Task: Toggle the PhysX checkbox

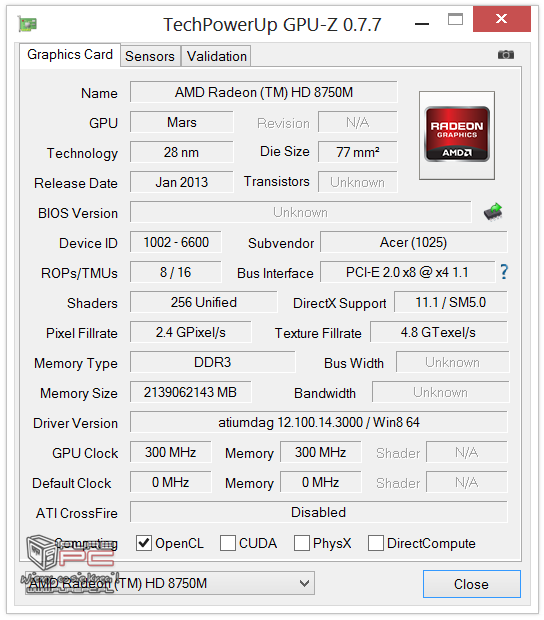Action: click(x=302, y=543)
